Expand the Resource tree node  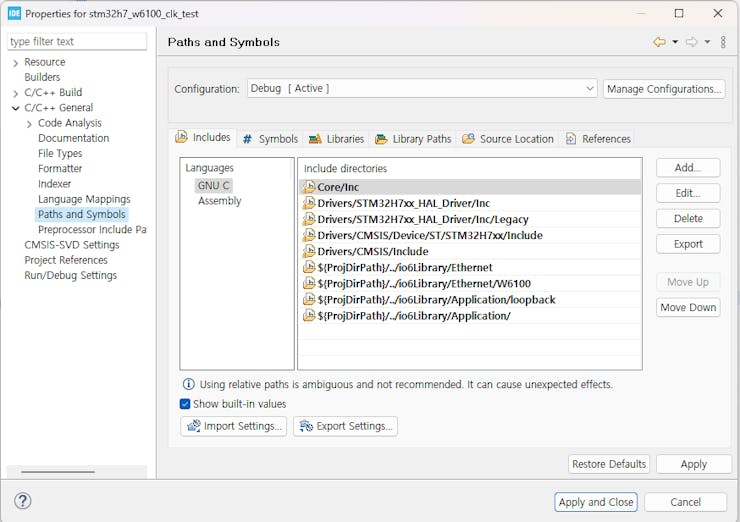pos(15,63)
